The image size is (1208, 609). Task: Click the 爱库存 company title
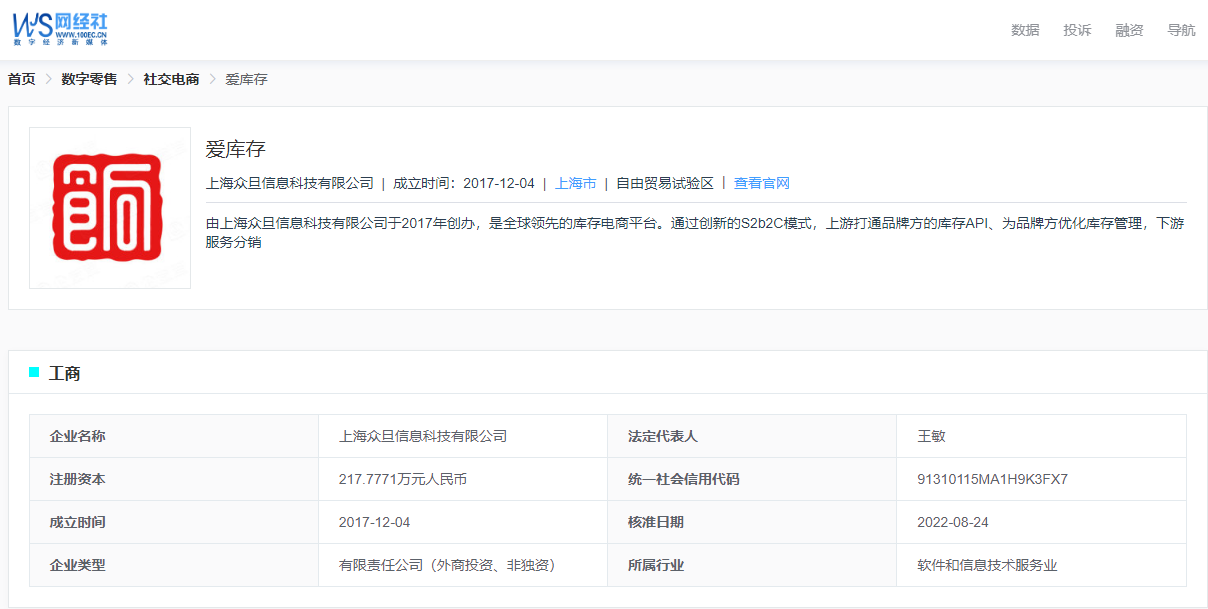[x=235, y=150]
